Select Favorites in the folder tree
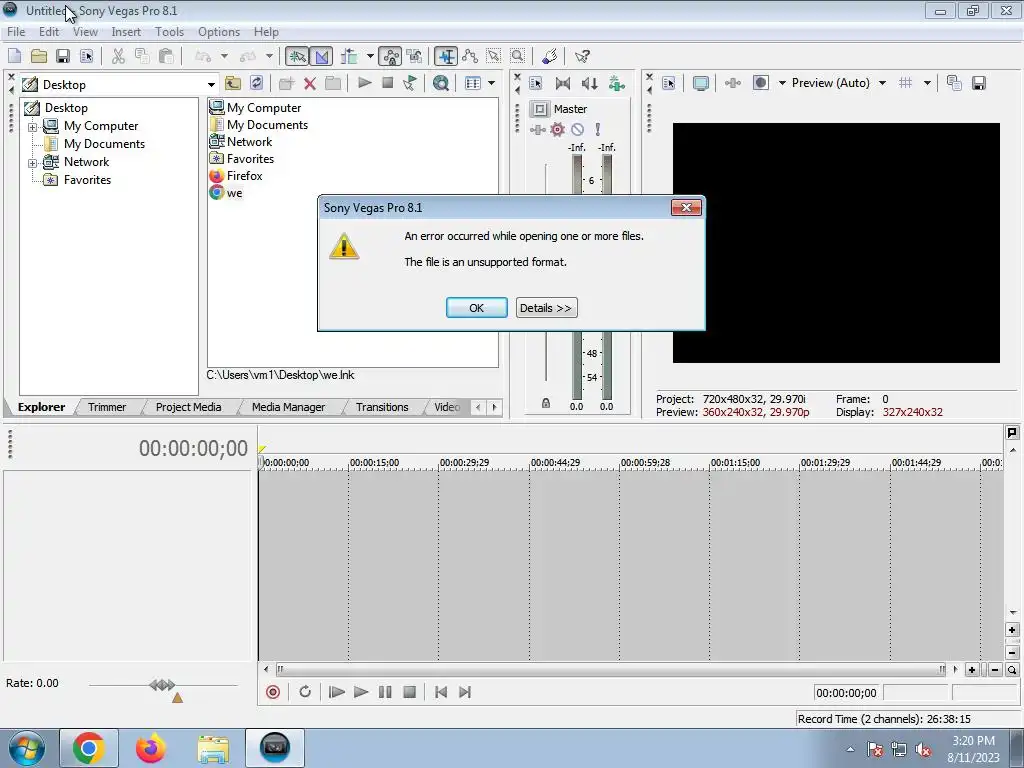 (x=87, y=180)
